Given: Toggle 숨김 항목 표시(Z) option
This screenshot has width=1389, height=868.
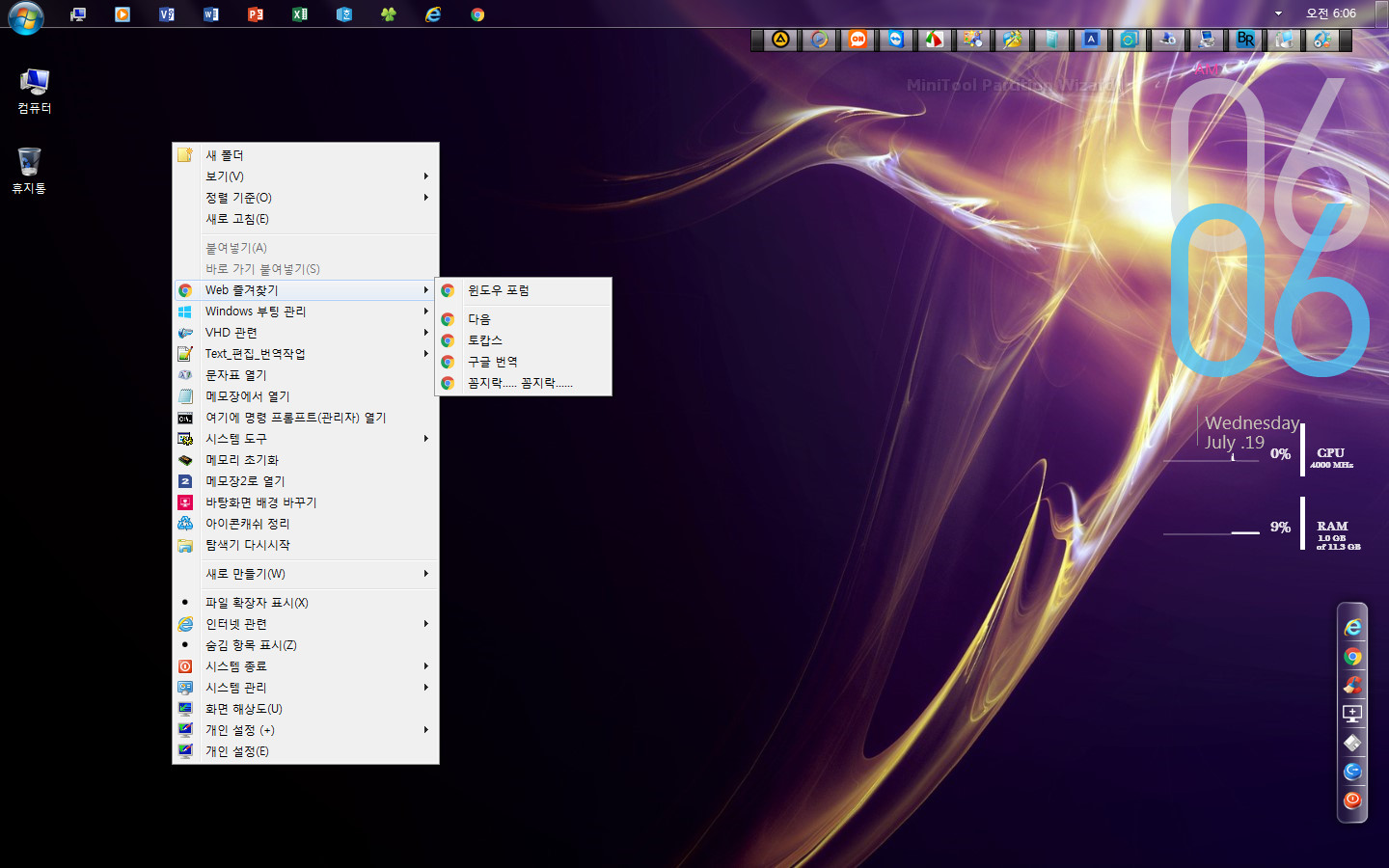Looking at the screenshot, I should pyautogui.click(x=306, y=645).
